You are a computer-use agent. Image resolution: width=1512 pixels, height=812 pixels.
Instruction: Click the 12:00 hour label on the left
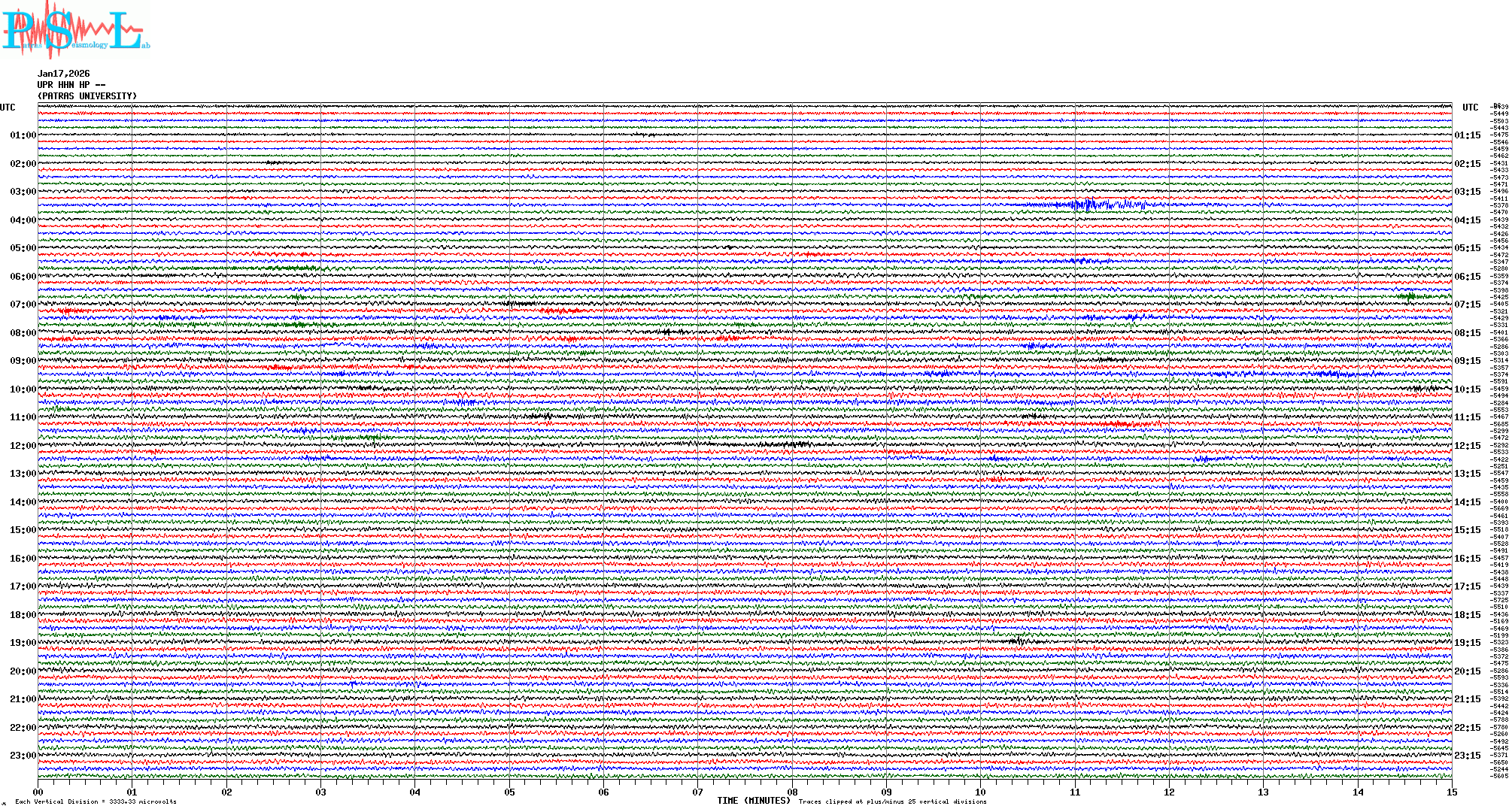(x=23, y=446)
